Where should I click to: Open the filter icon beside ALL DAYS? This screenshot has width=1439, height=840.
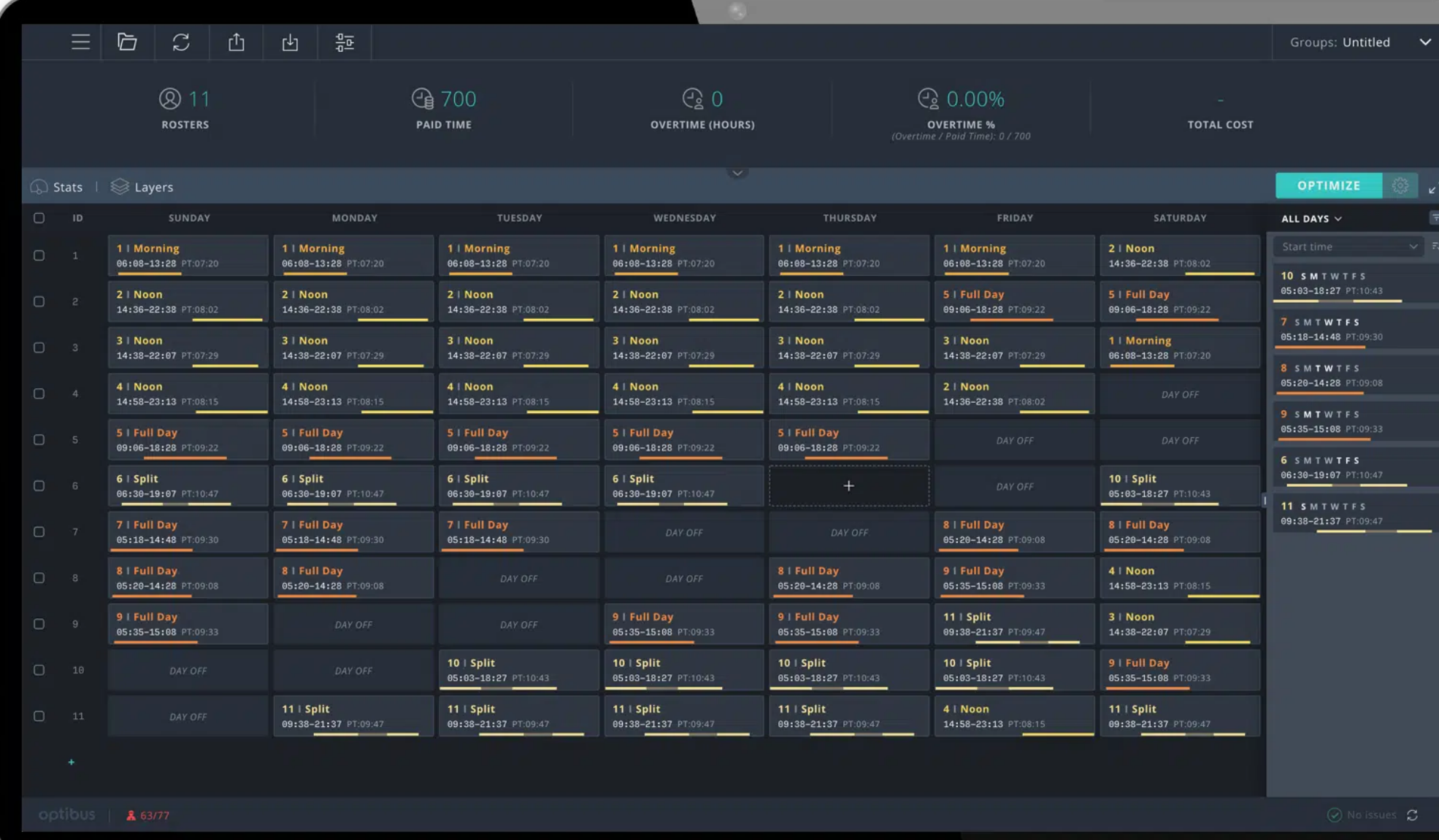coord(1432,217)
